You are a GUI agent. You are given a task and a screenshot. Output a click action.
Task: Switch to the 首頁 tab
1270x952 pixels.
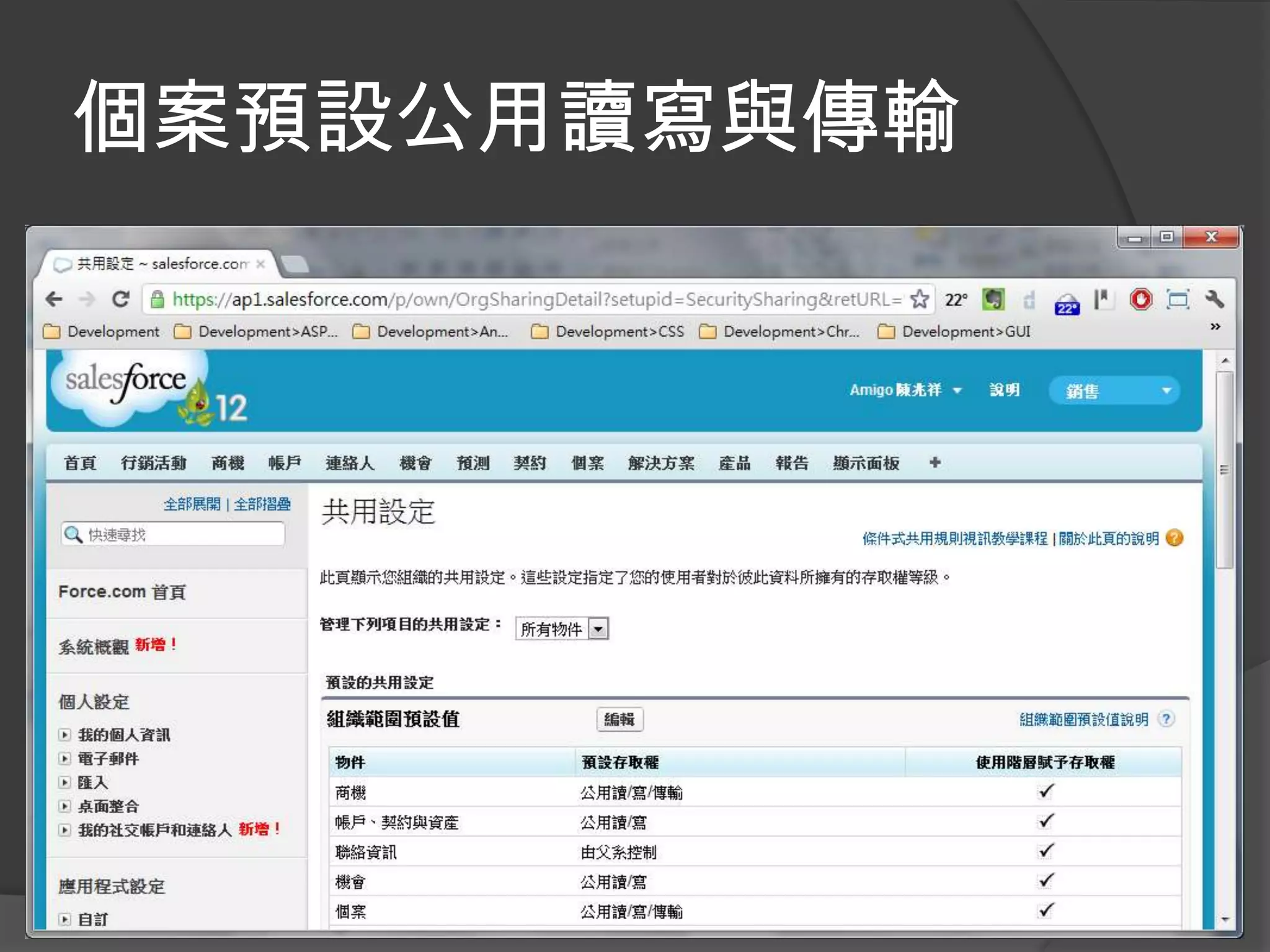(80, 463)
